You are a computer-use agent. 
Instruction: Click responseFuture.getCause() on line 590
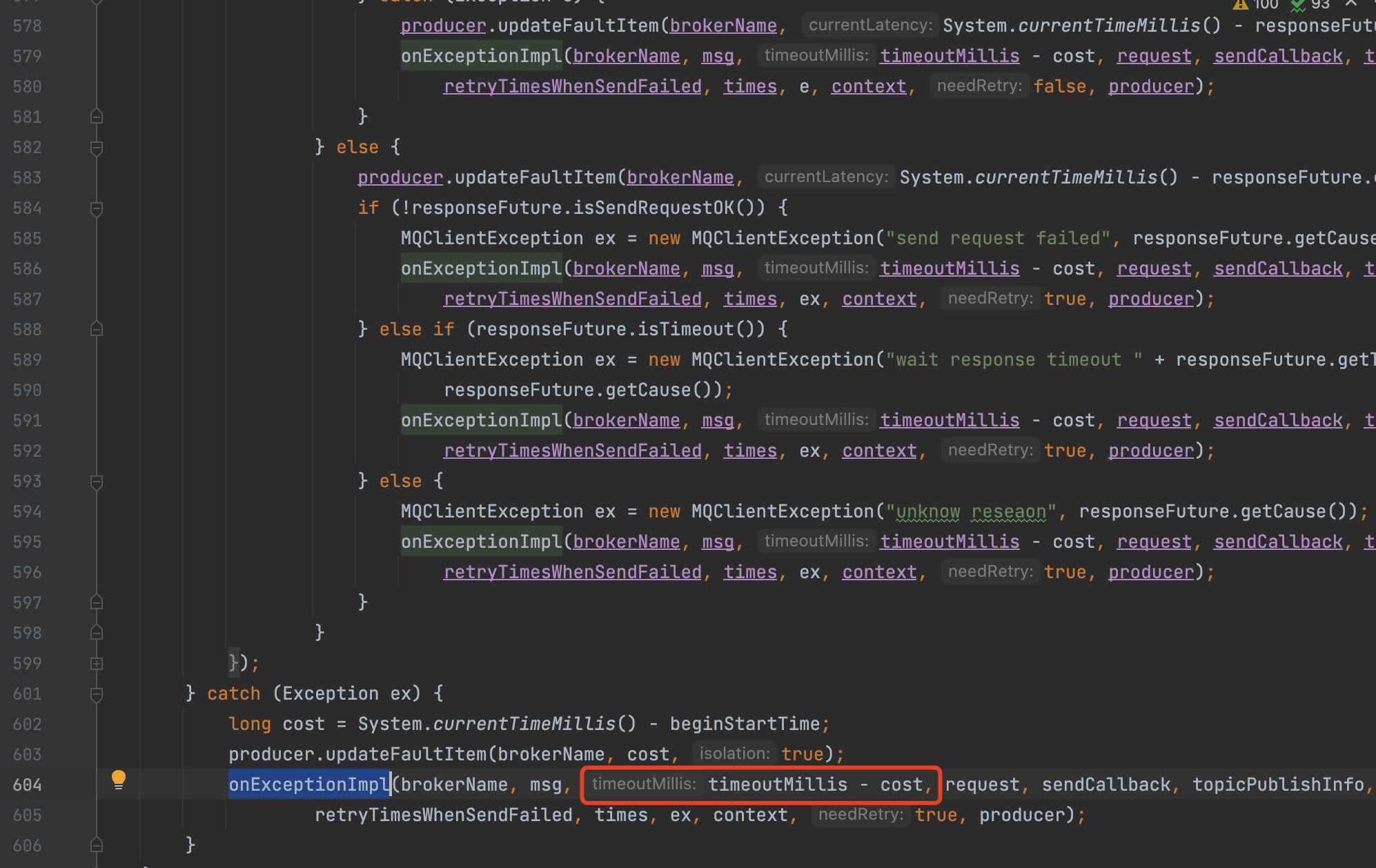(578, 390)
